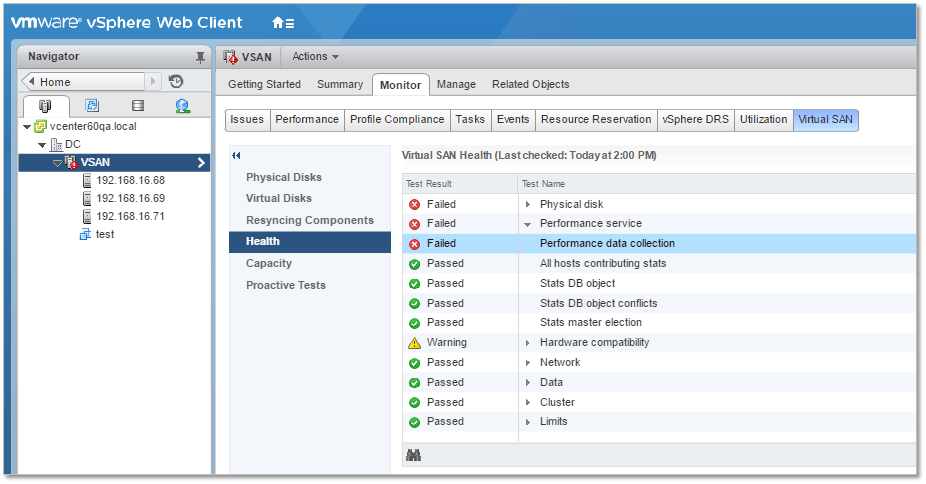This screenshot has width=926, height=484.
Task: Click the VSAN cluster icon in title bar
Action: pos(230,57)
